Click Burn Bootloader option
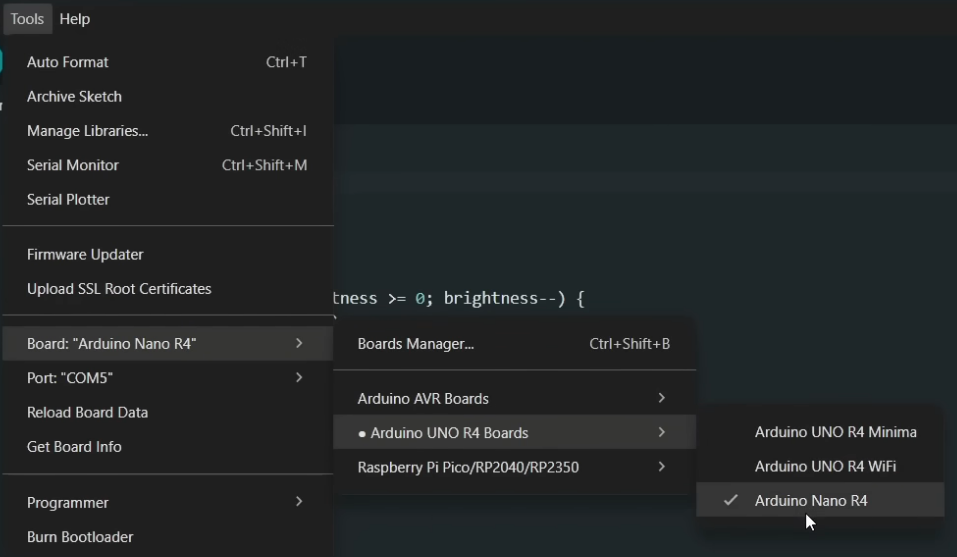Viewport: 957px width, 557px height. 80,537
